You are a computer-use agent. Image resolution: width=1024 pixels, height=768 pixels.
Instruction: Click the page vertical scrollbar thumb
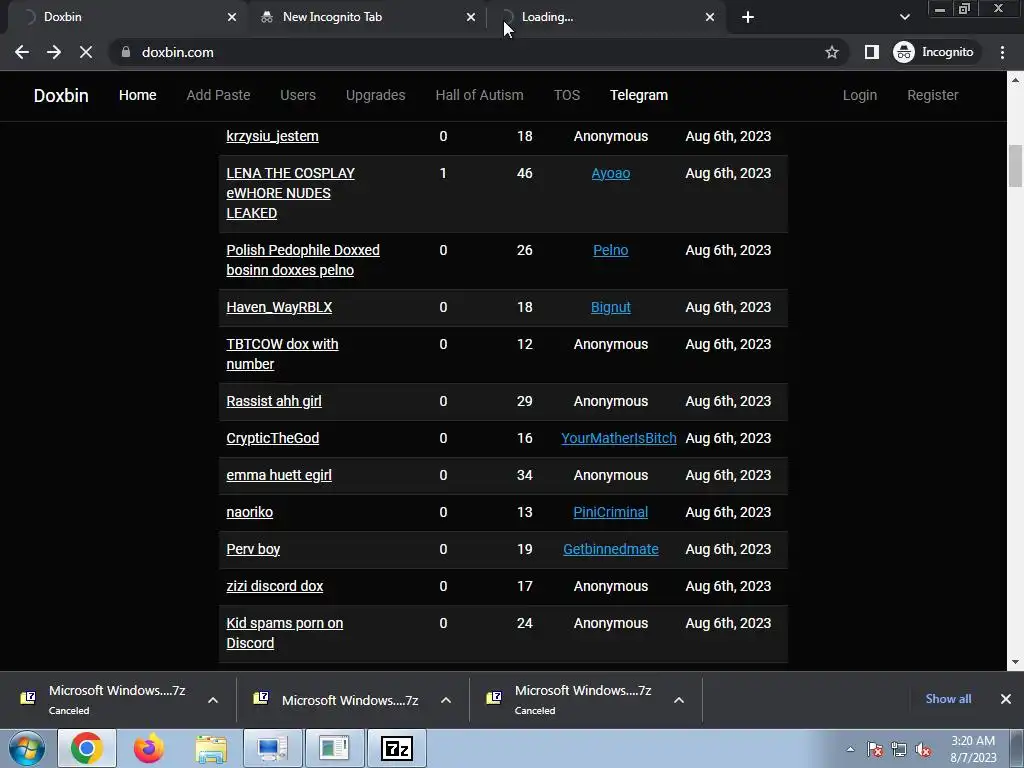[x=1015, y=166]
